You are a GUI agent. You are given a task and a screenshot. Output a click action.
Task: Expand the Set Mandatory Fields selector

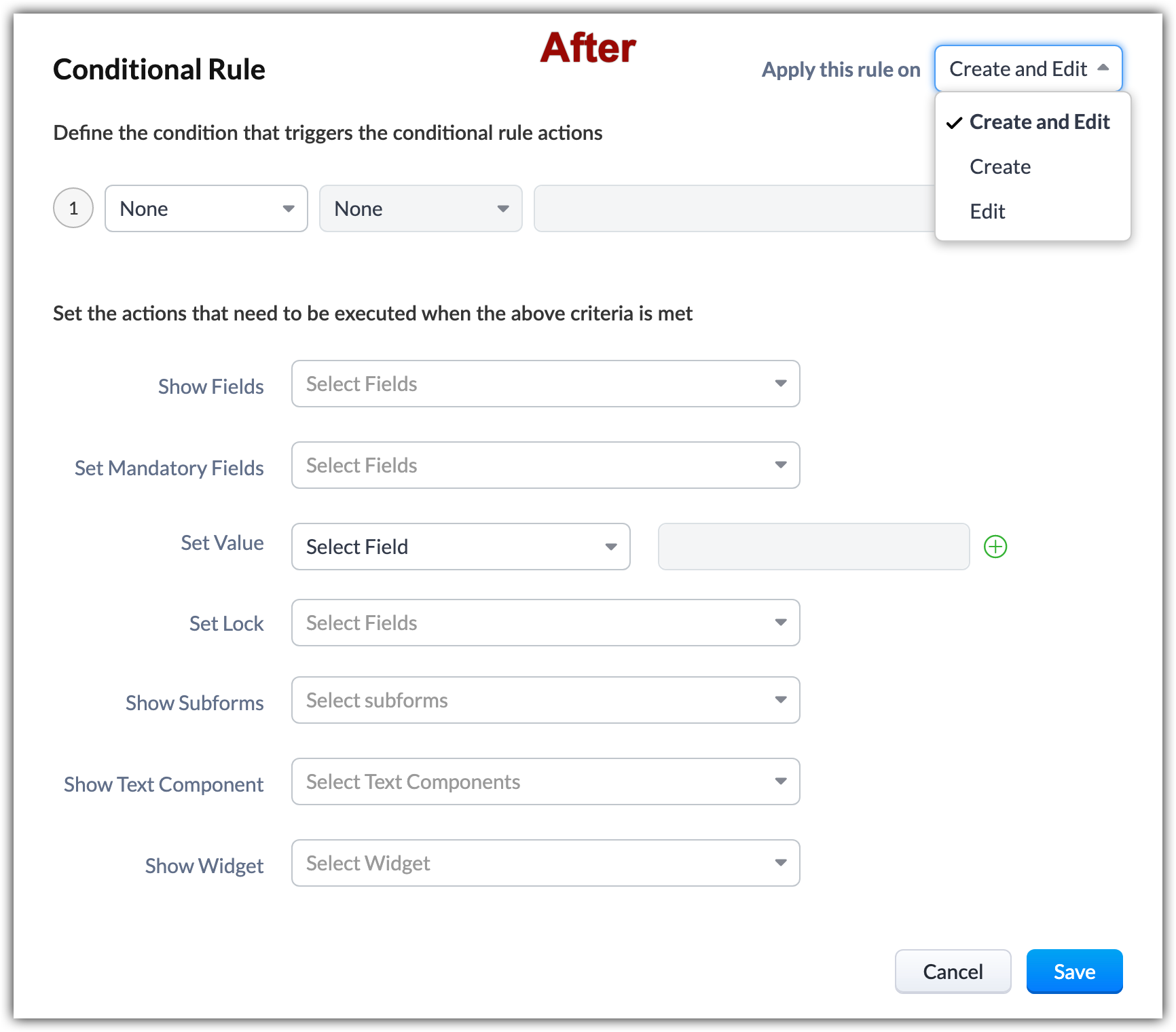click(545, 465)
